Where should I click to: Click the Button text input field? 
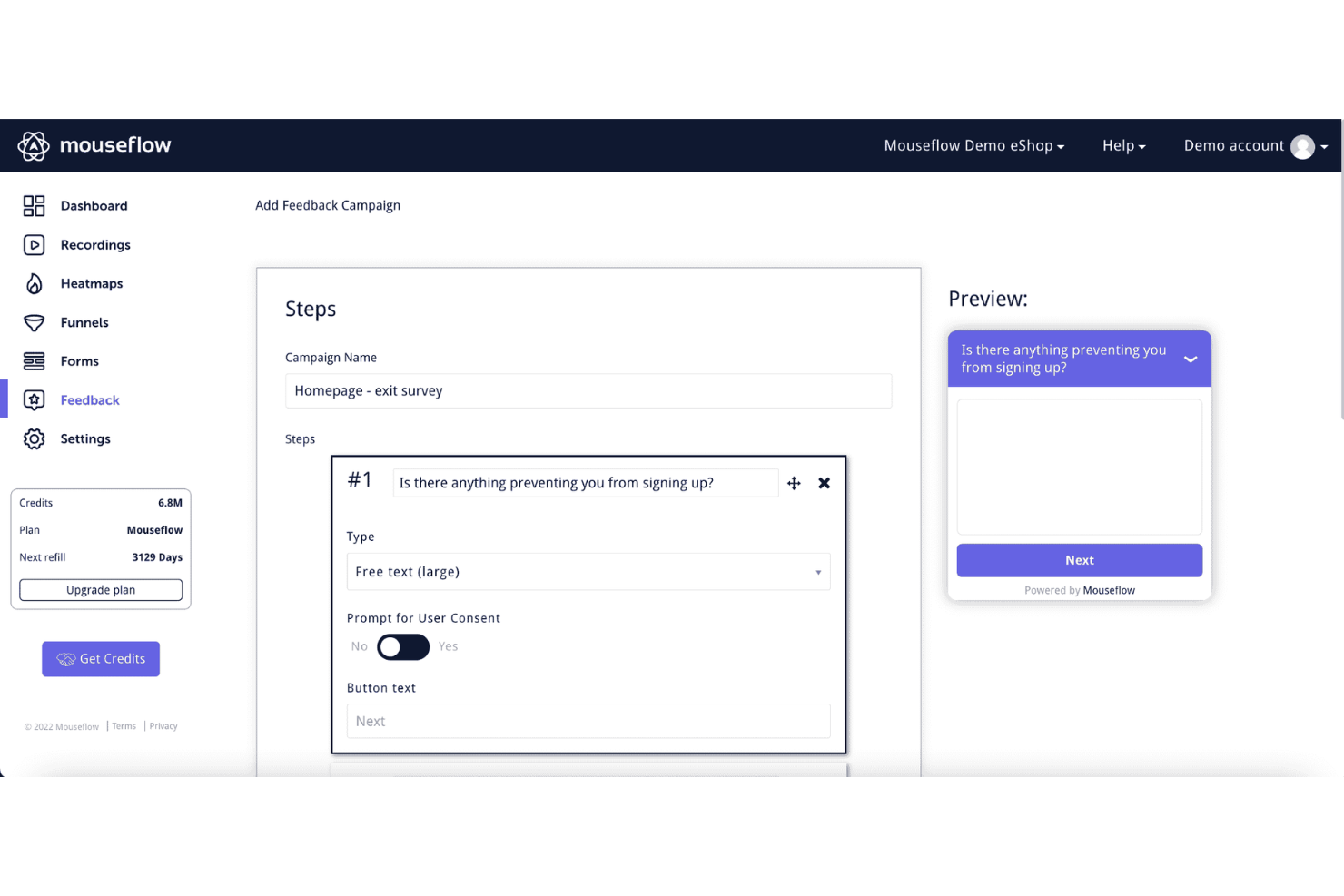(588, 721)
